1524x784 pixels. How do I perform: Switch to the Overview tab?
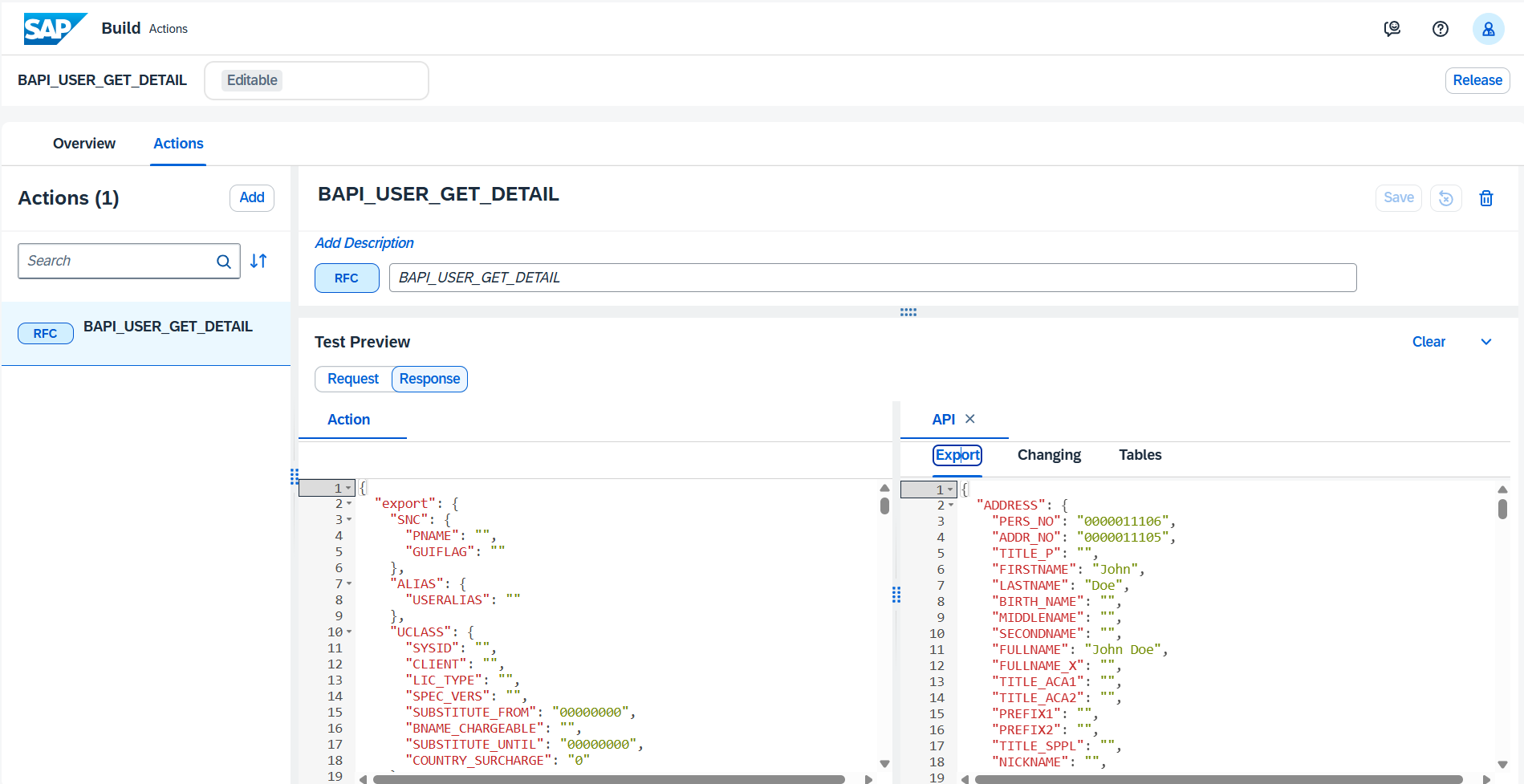(83, 144)
